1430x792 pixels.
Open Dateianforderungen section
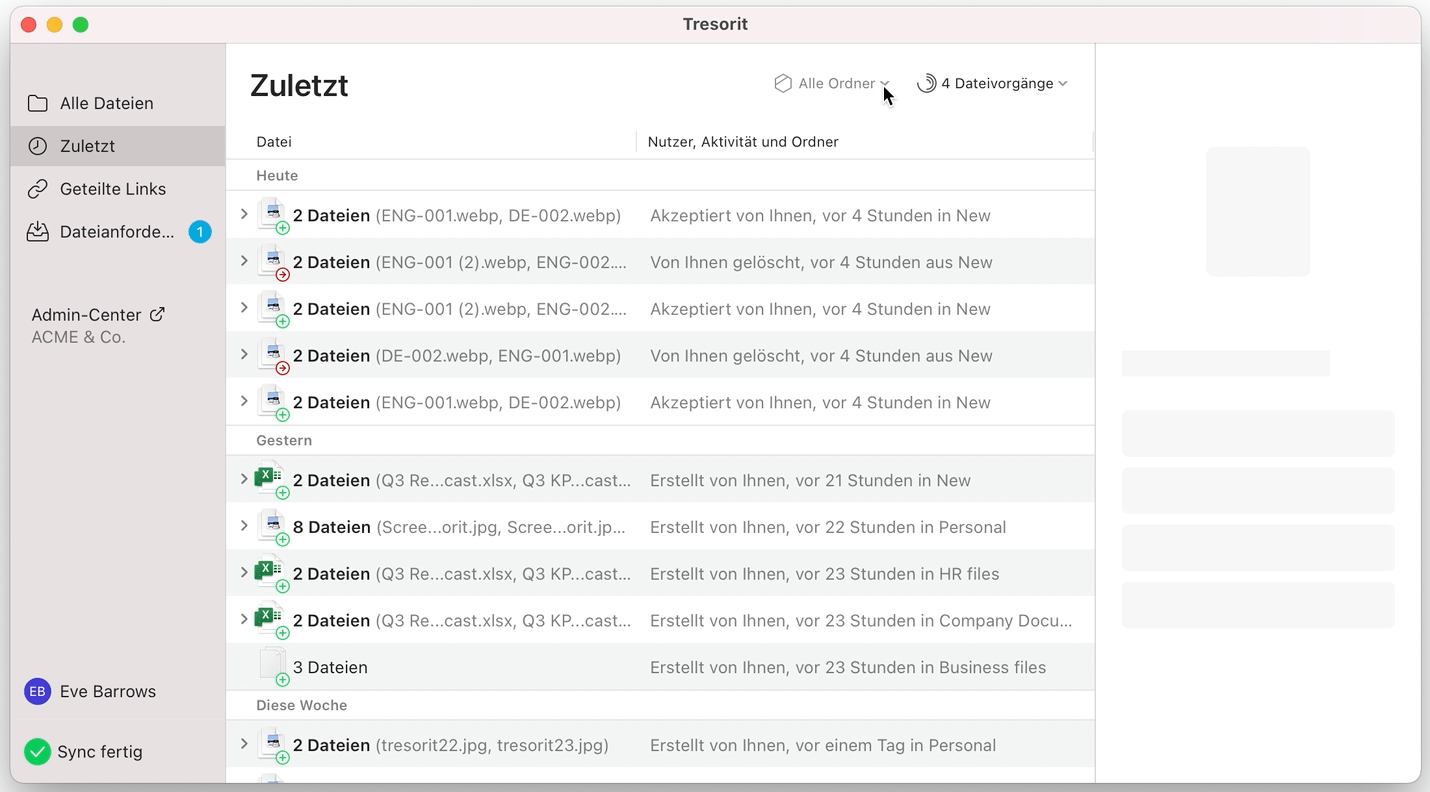(x=118, y=232)
